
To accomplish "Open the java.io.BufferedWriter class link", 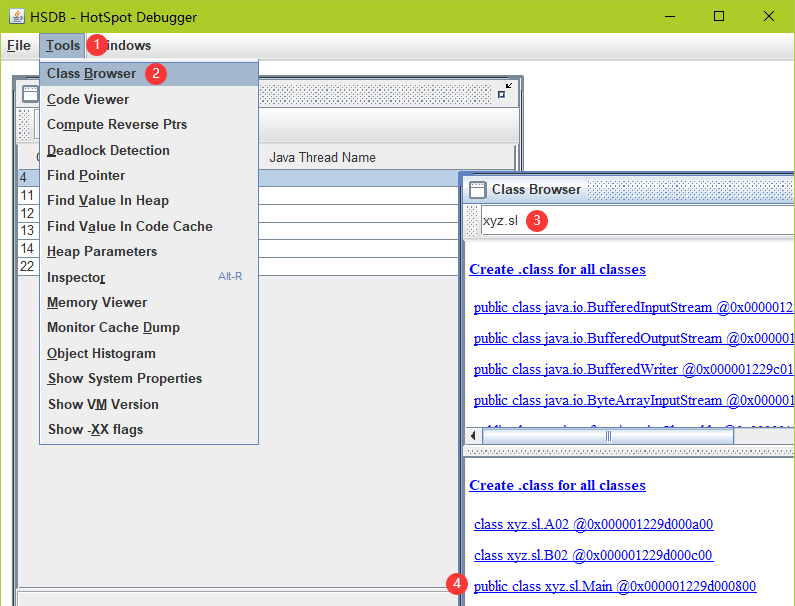I will [633, 370].
